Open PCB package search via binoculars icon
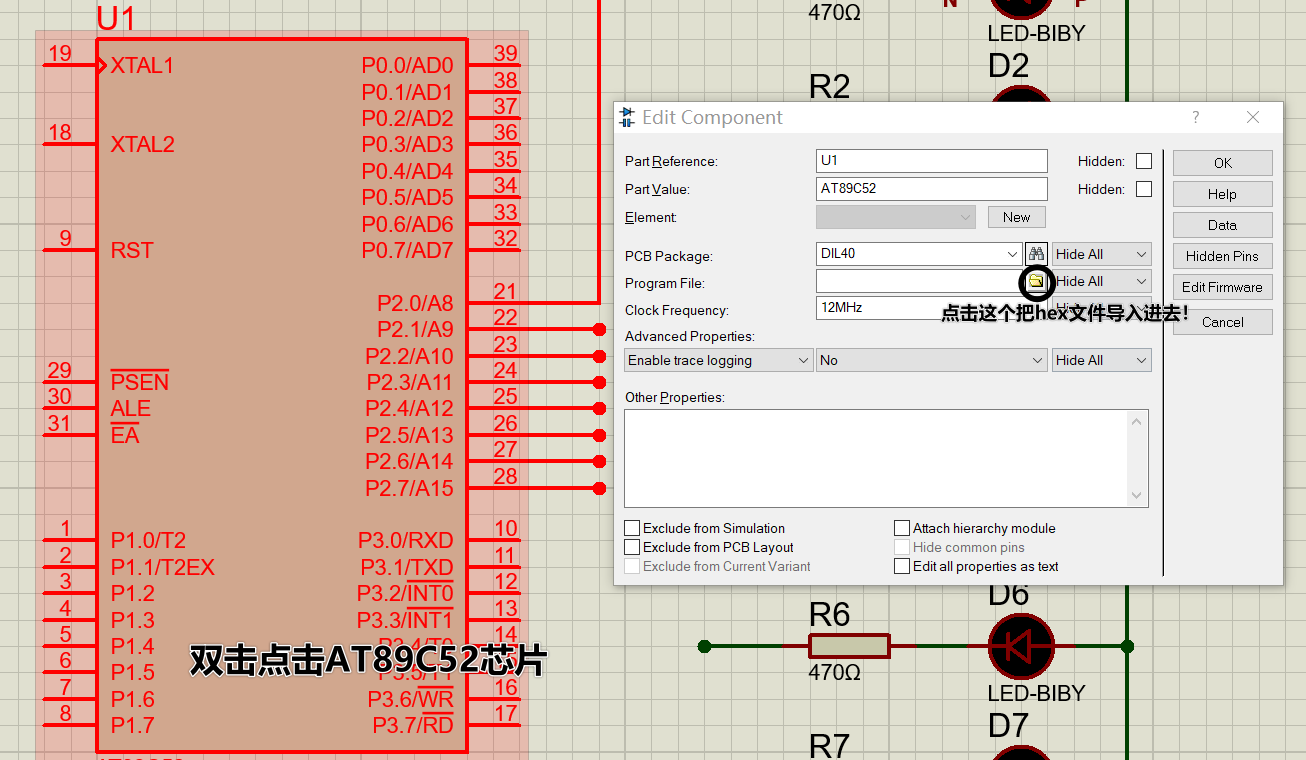 tap(1036, 254)
